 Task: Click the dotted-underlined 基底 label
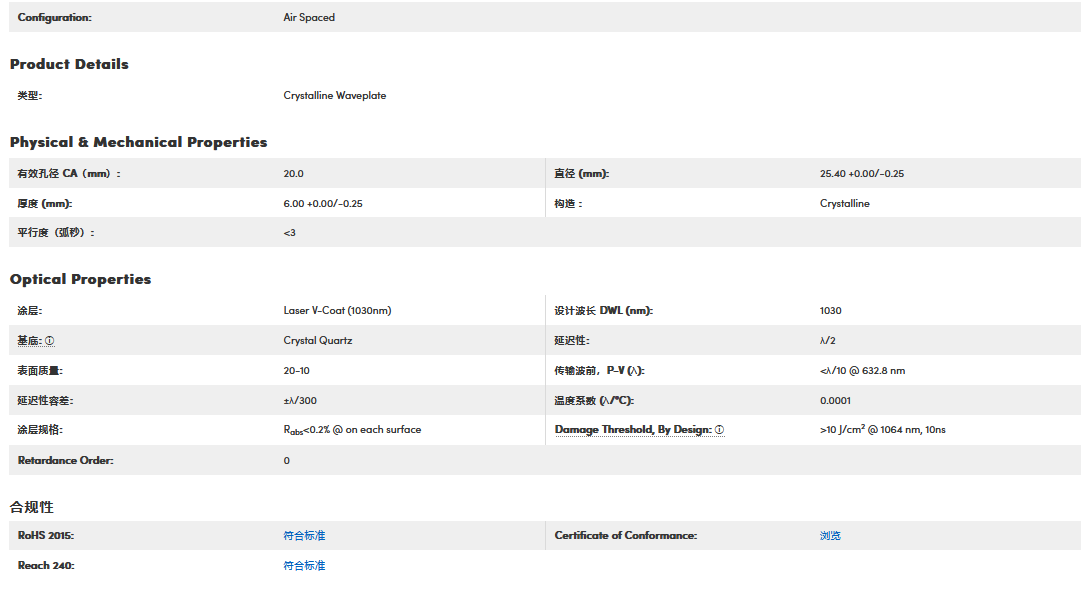30,341
